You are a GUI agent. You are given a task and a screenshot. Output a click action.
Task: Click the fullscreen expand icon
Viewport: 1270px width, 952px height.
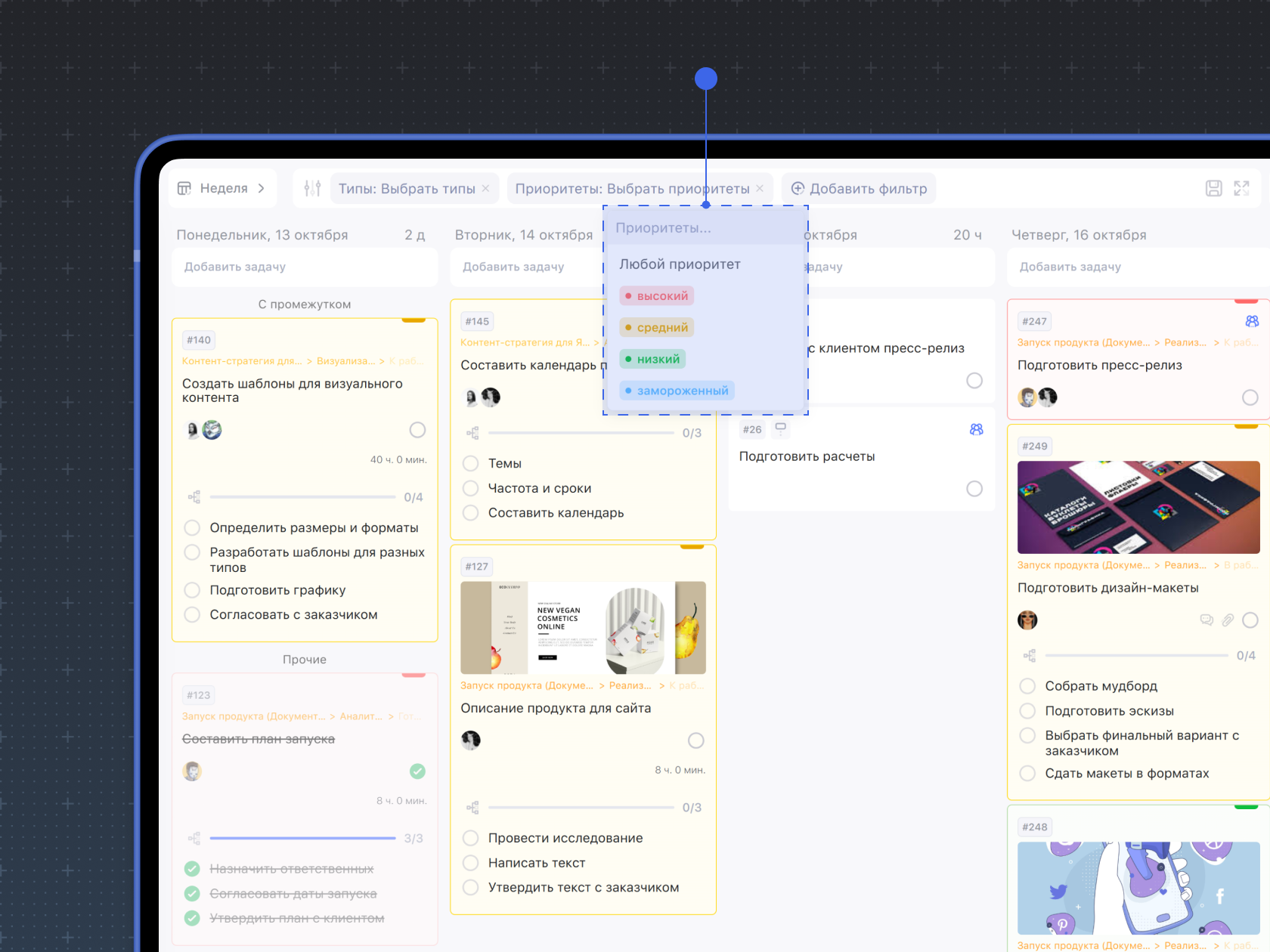point(1241,188)
